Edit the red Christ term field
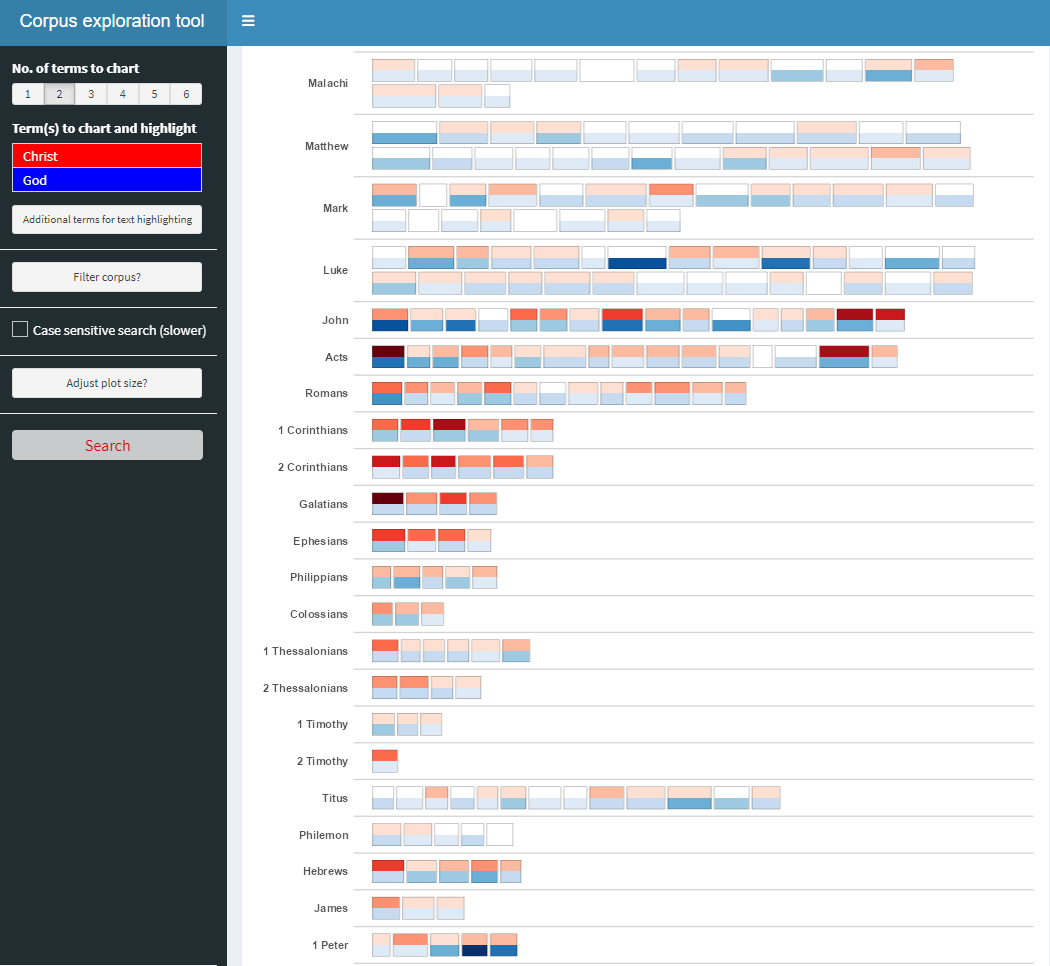This screenshot has width=1050, height=966. pyautogui.click(x=107, y=156)
